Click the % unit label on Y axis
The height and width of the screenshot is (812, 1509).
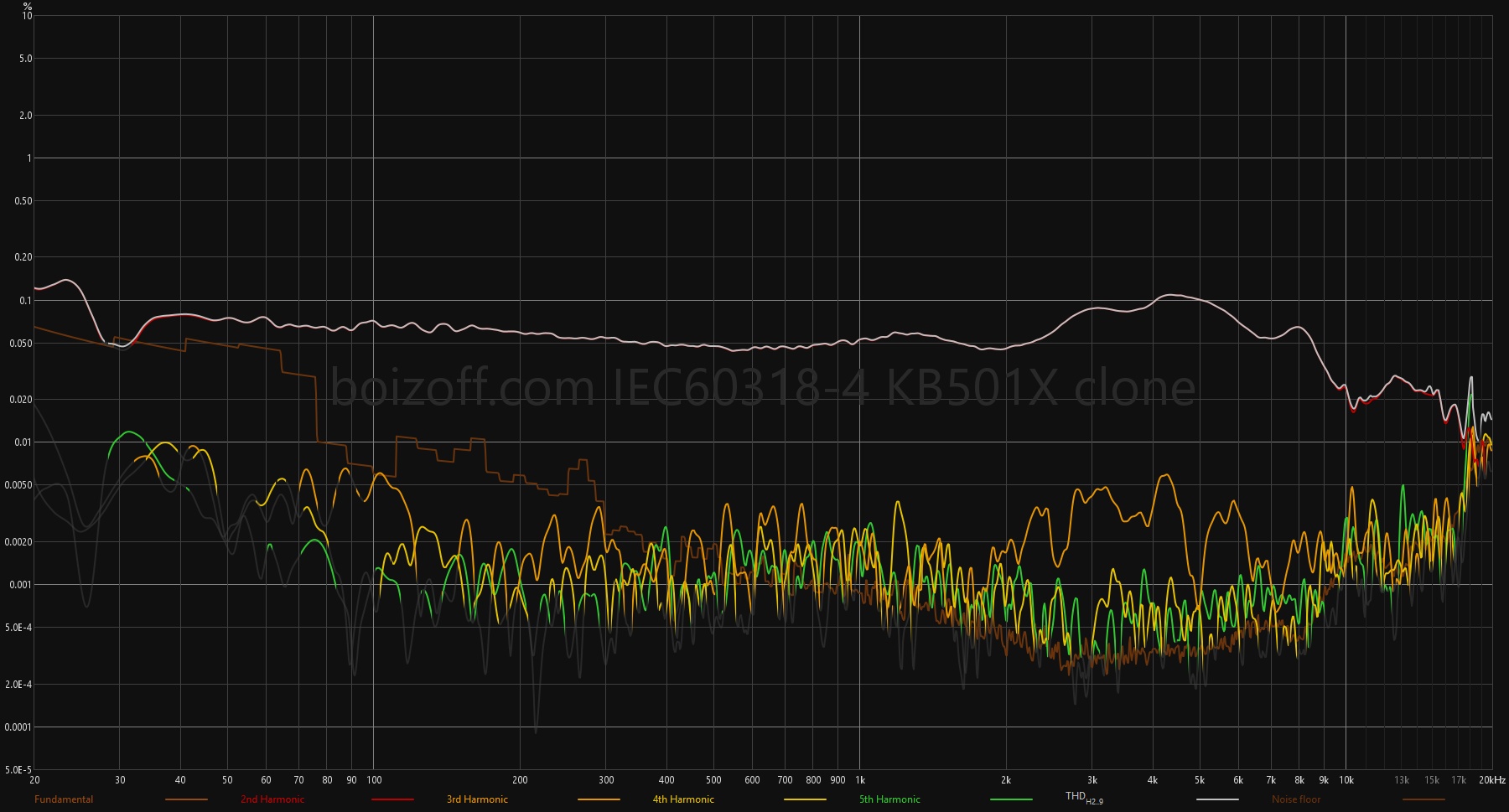[x=28, y=6]
